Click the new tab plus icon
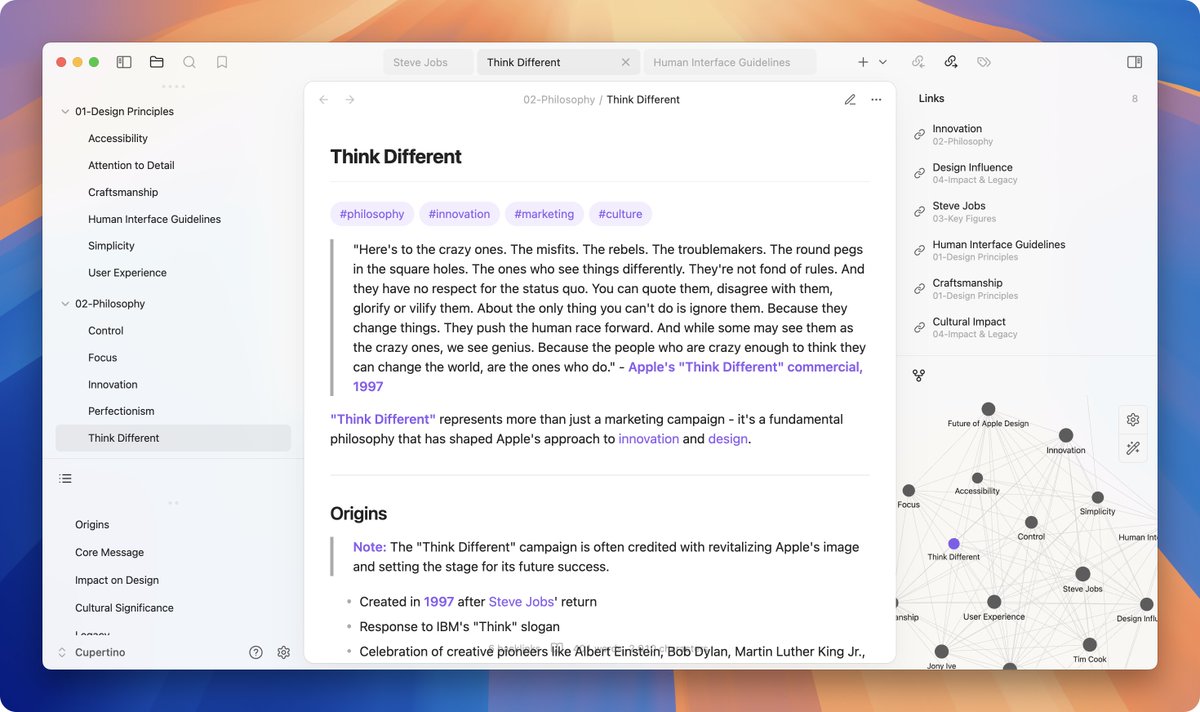 coord(863,62)
